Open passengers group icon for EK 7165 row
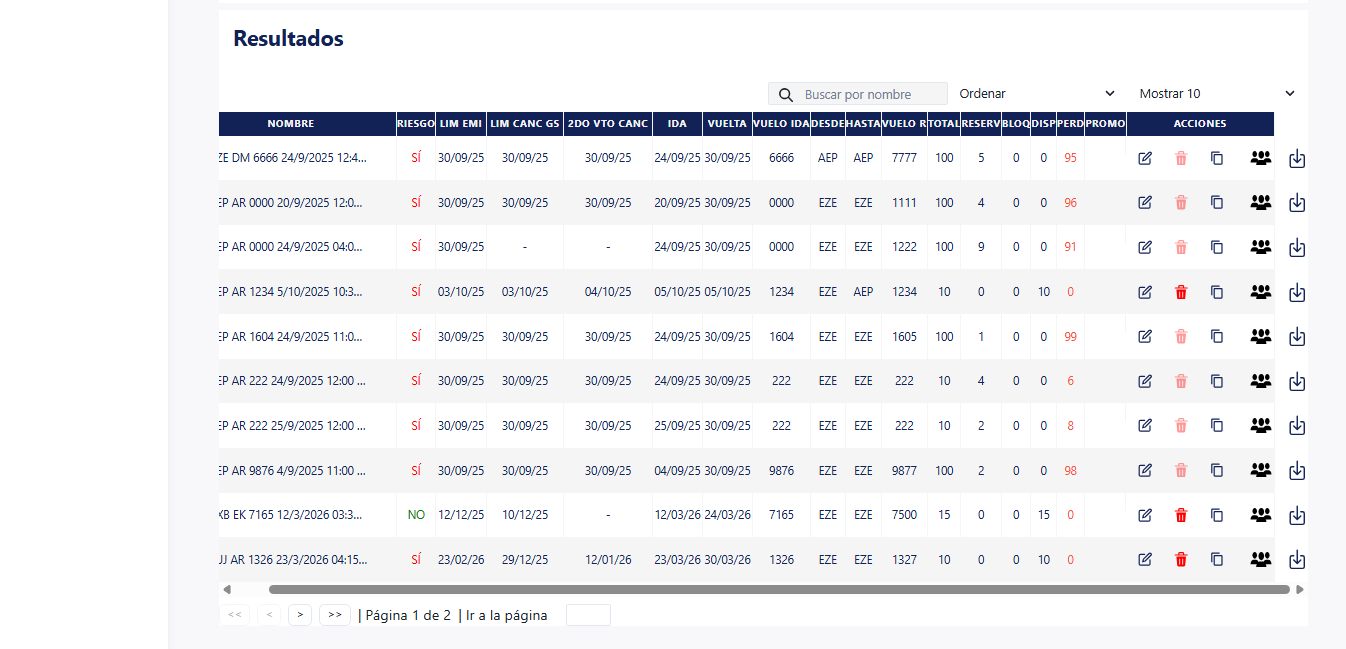The width and height of the screenshot is (1346, 649). click(x=1261, y=515)
